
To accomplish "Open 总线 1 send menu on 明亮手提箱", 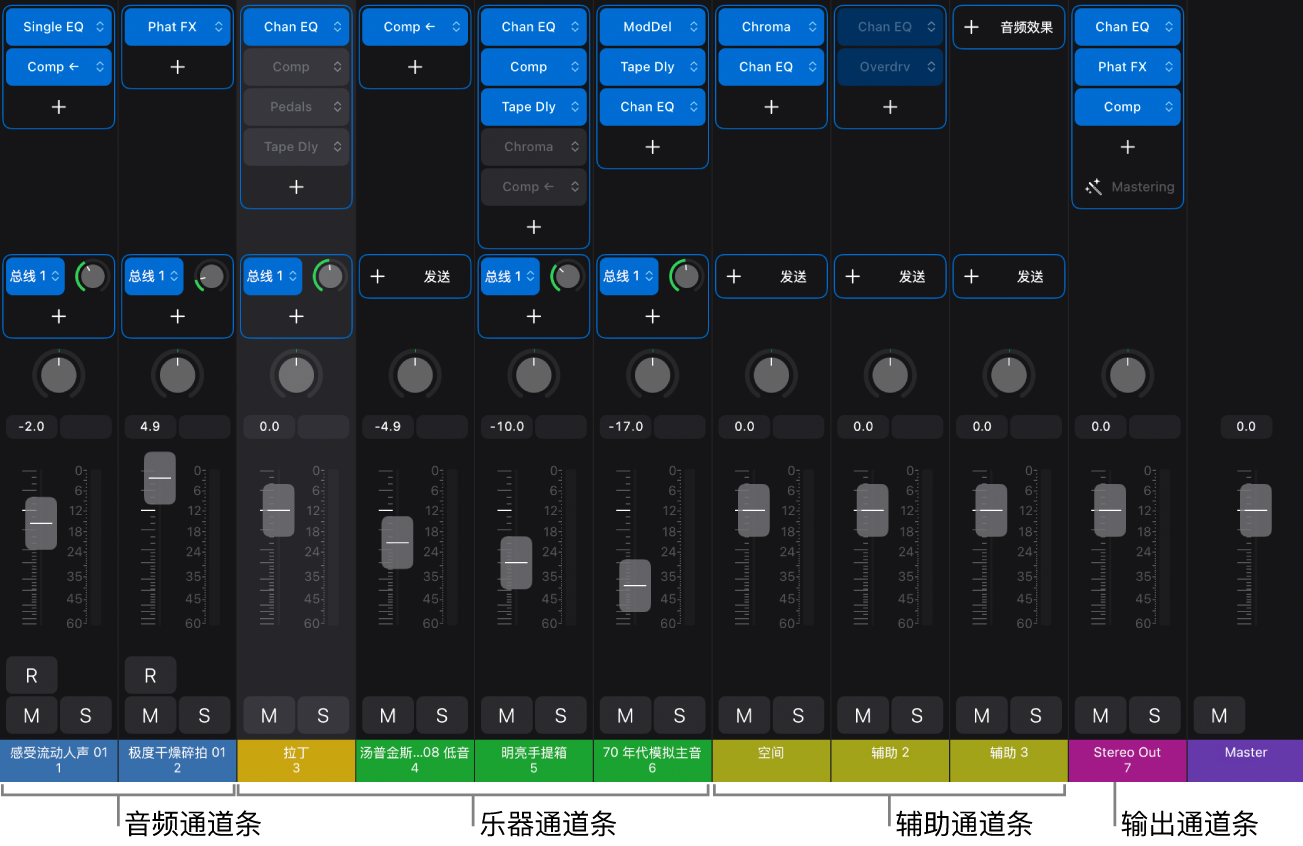I will click(x=509, y=277).
